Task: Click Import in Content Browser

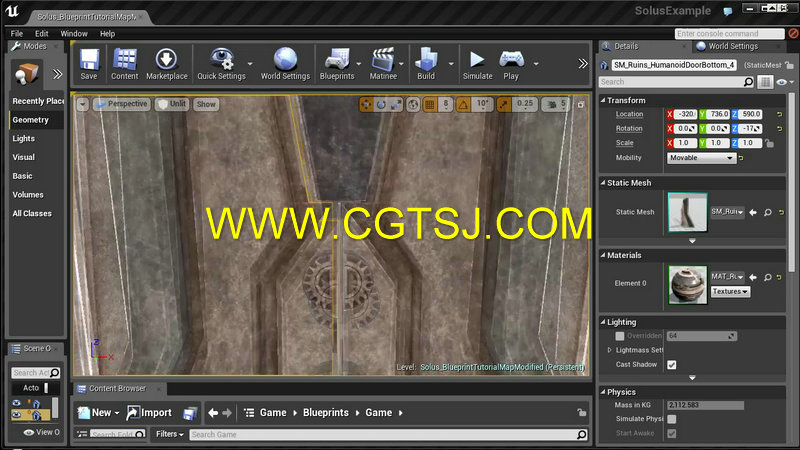Action: tap(149, 413)
